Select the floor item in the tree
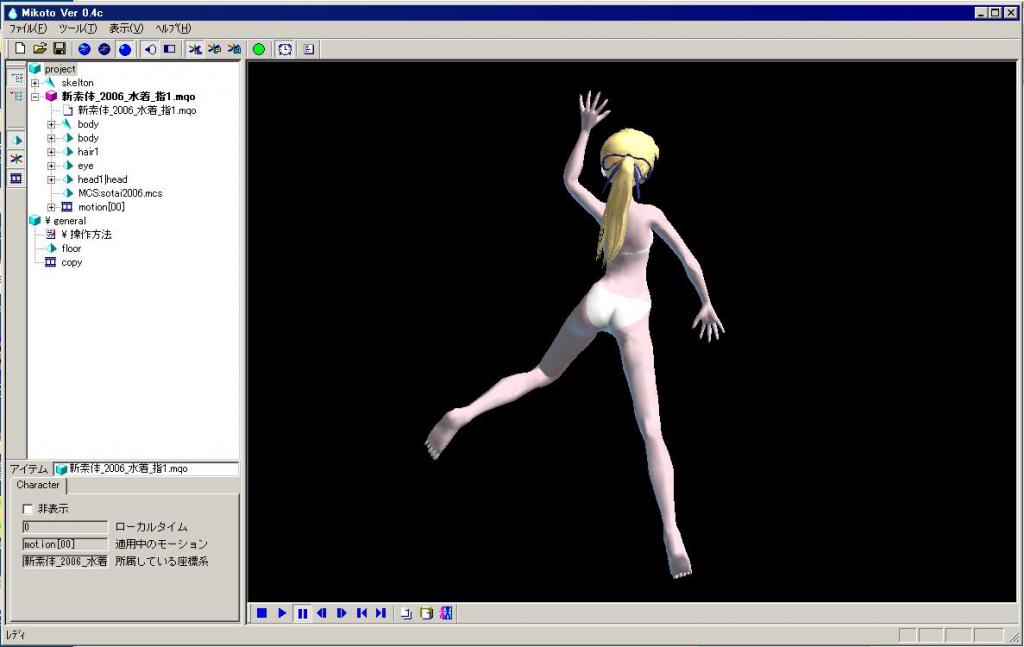 coord(71,248)
